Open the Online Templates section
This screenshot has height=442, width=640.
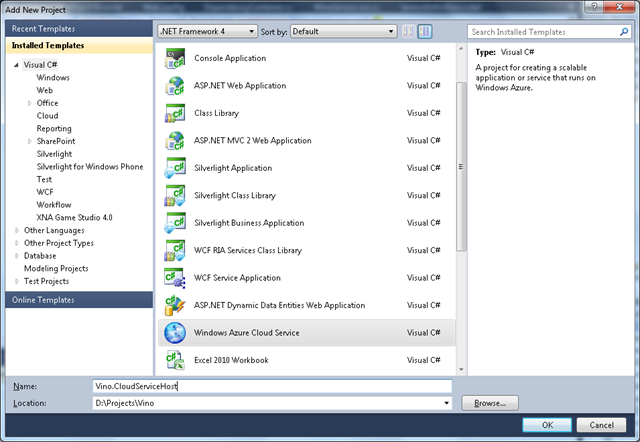(79, 300)
